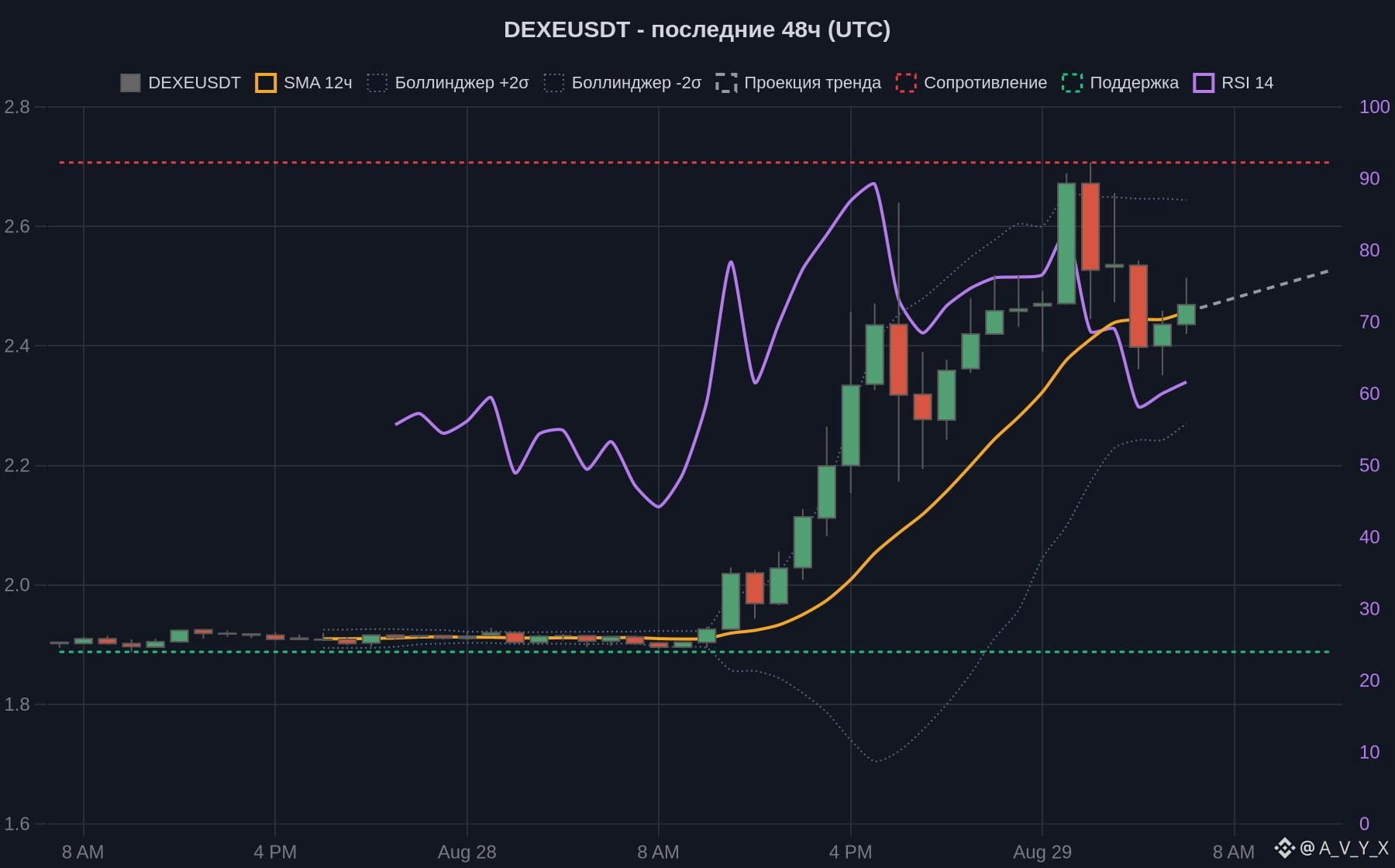Viewport: 1395px width, 868px height.
Task: Click the 2.4 price axis label
Action: tap(17, 346)
